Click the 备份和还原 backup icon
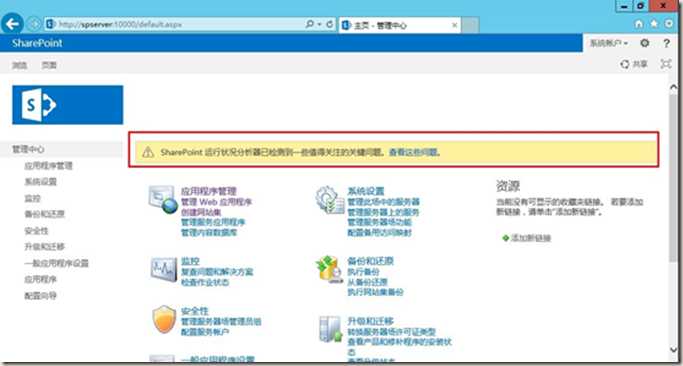 329,269
